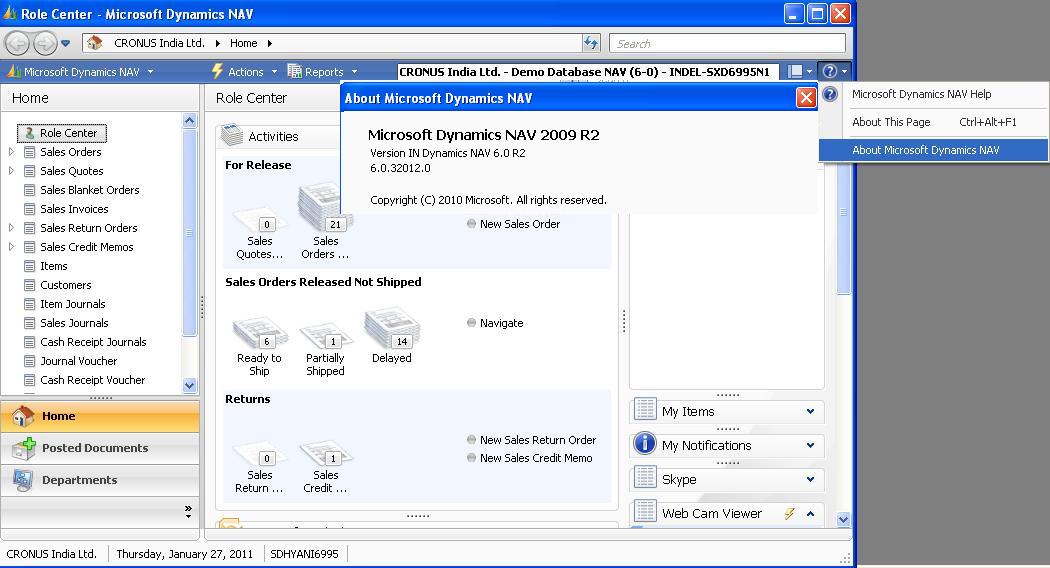1050x568 pixels.
Task: Expand the Sales Return Orders tree node
Action: coord(11,228)
